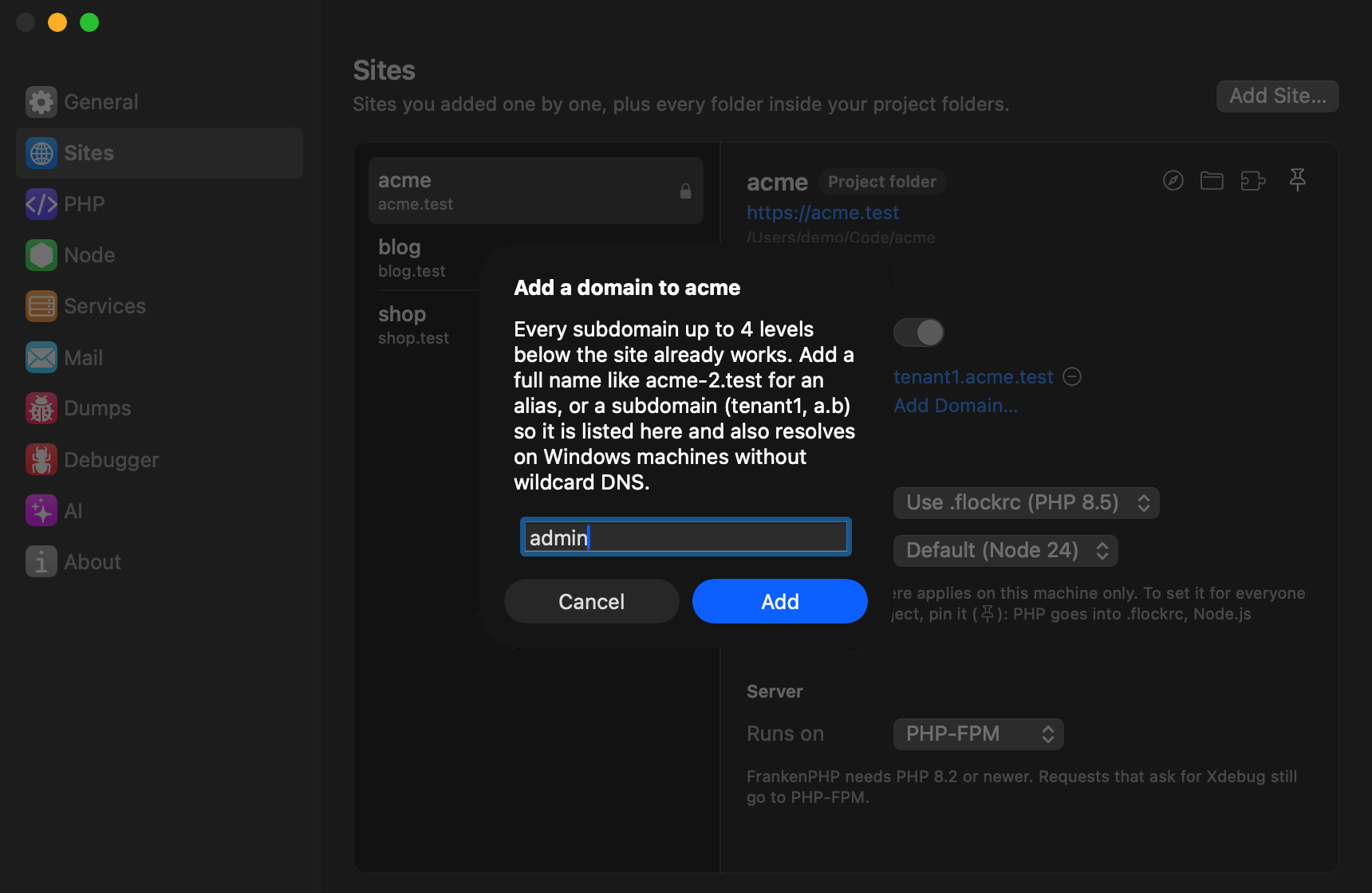
Task: Remove tenant1.acme.test with minus icon
Action: (x=1072, y=376)
